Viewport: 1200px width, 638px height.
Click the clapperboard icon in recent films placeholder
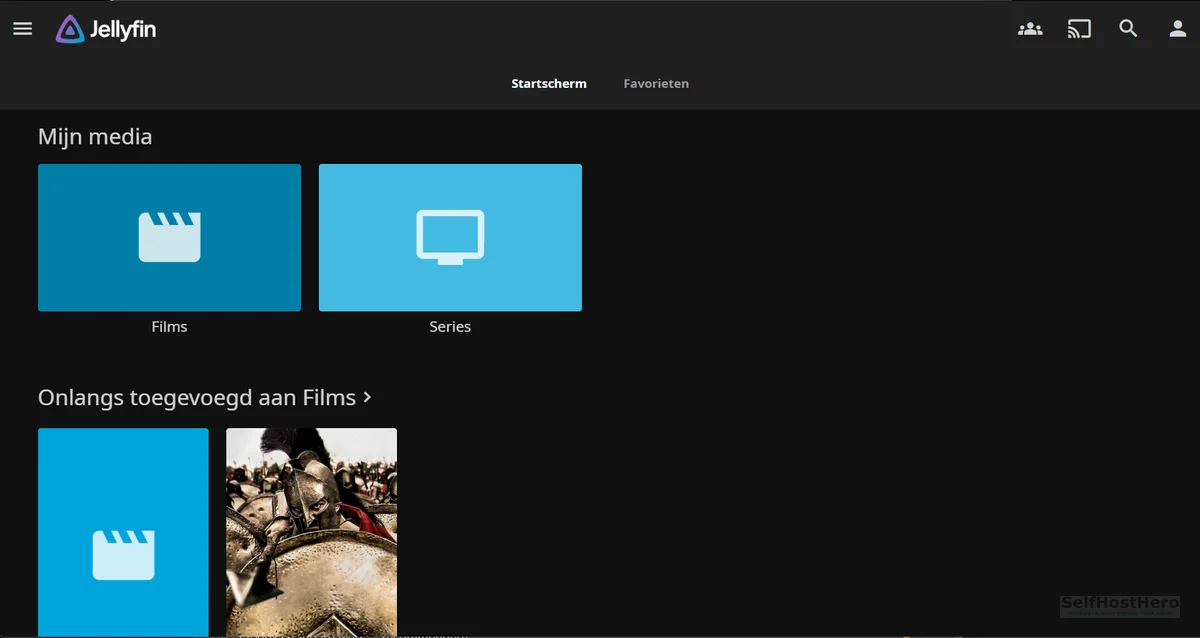click(123, 555)
